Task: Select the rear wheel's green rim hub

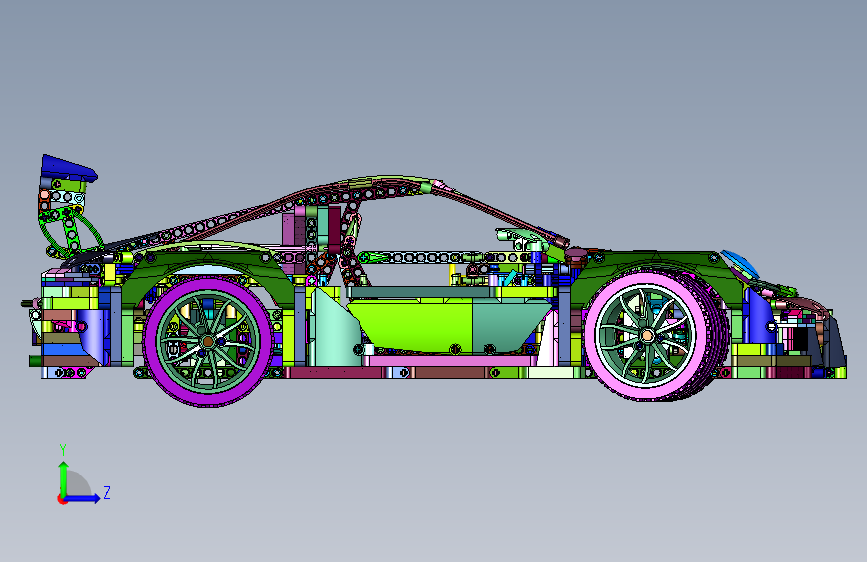Action: pyautogui.click(x=208, y=342)
